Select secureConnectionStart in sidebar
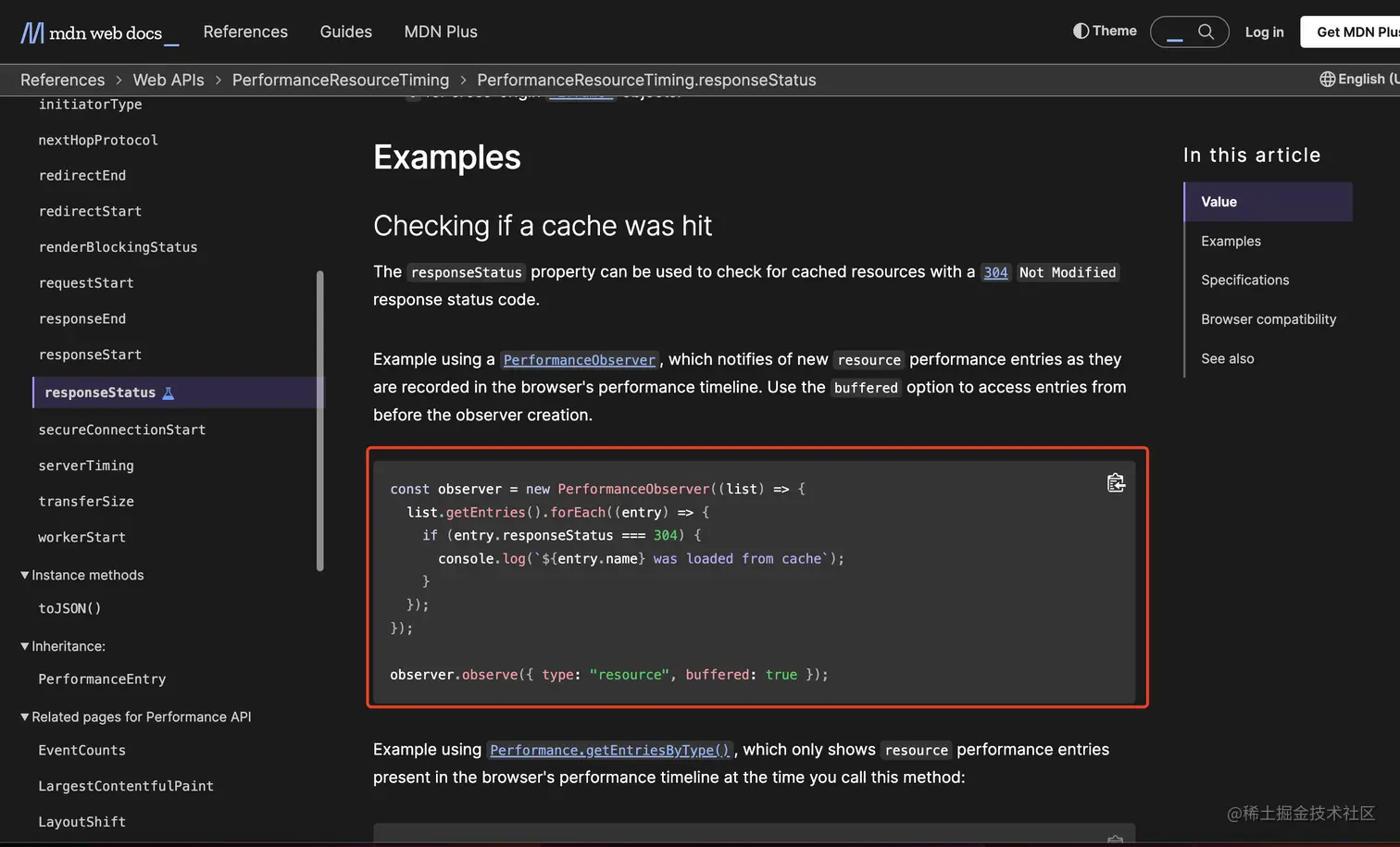1400x847 pixels. pos(122,430)
